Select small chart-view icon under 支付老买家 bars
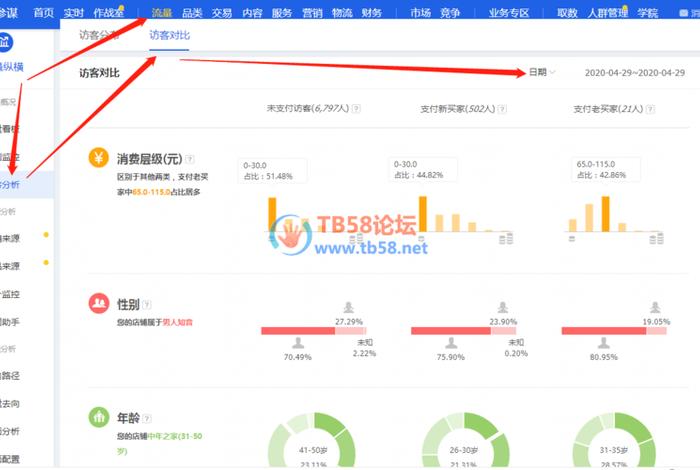 click(571, 239)
